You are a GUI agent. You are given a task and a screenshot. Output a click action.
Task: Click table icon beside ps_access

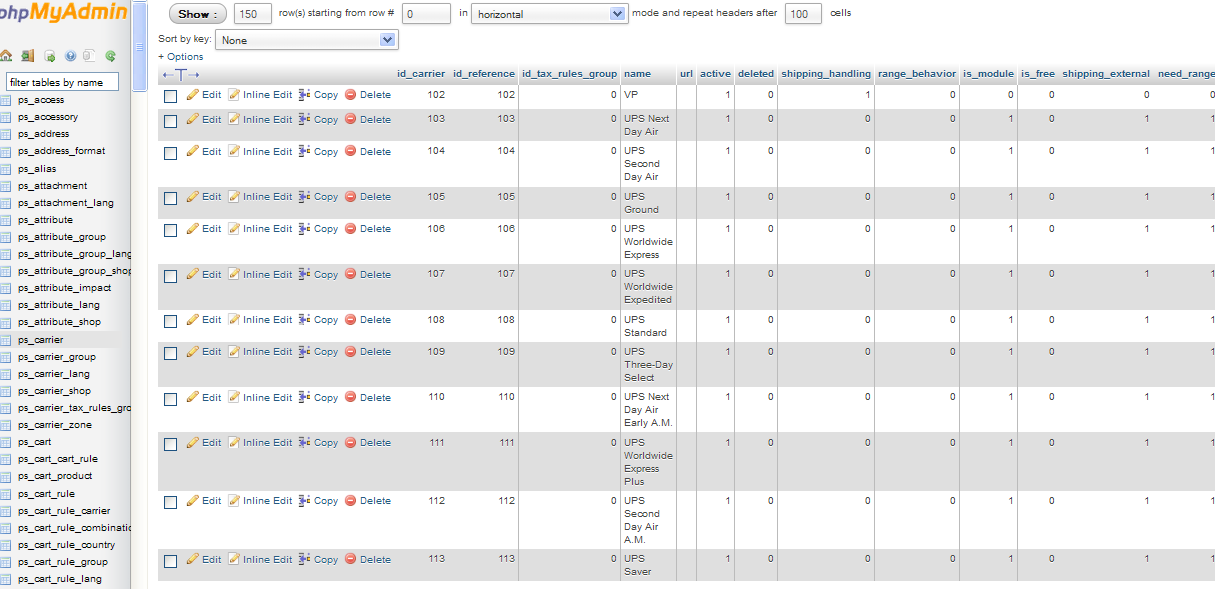6,100
